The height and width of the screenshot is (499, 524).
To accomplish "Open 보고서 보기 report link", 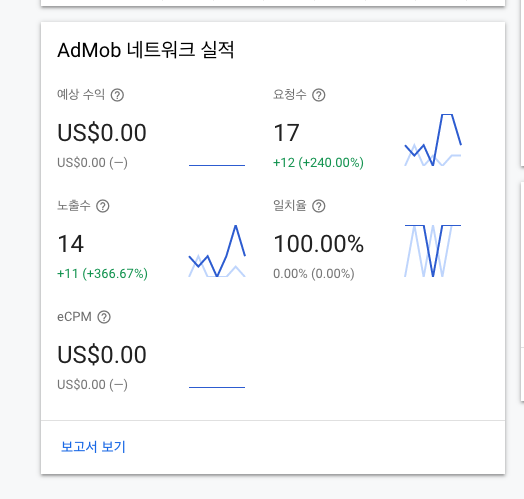I will tap(93, 447).
